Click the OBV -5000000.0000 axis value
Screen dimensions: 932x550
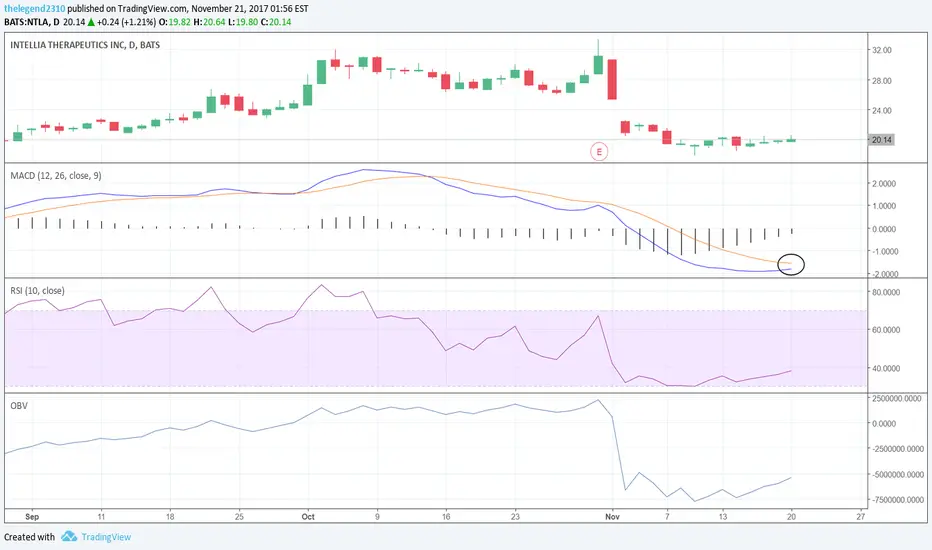897,474
